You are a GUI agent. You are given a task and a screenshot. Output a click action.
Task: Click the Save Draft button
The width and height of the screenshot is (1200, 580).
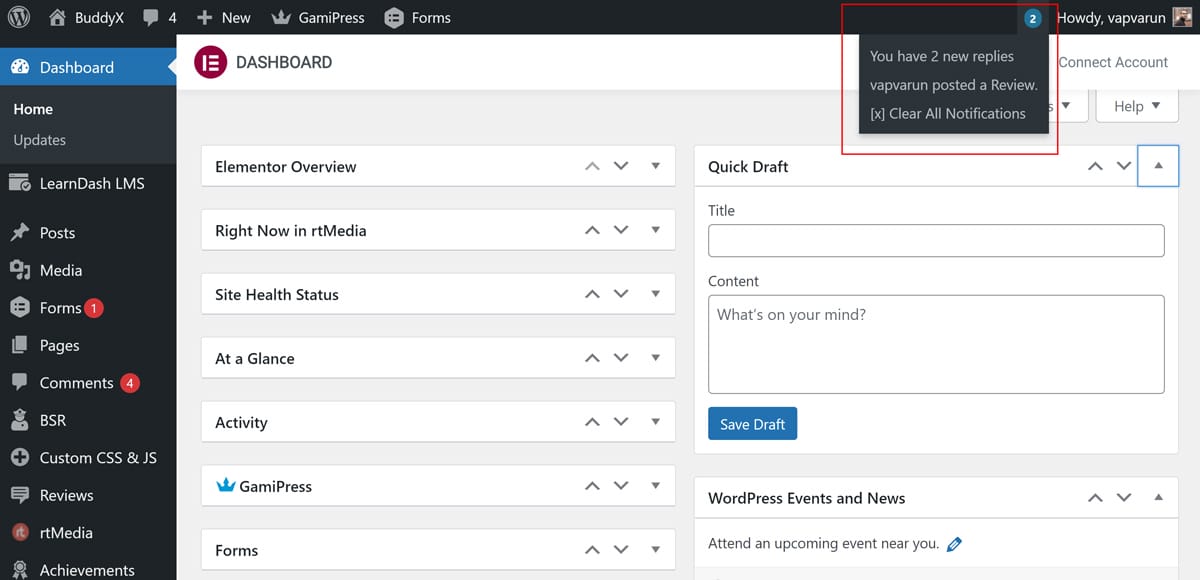tap(752, 424)
